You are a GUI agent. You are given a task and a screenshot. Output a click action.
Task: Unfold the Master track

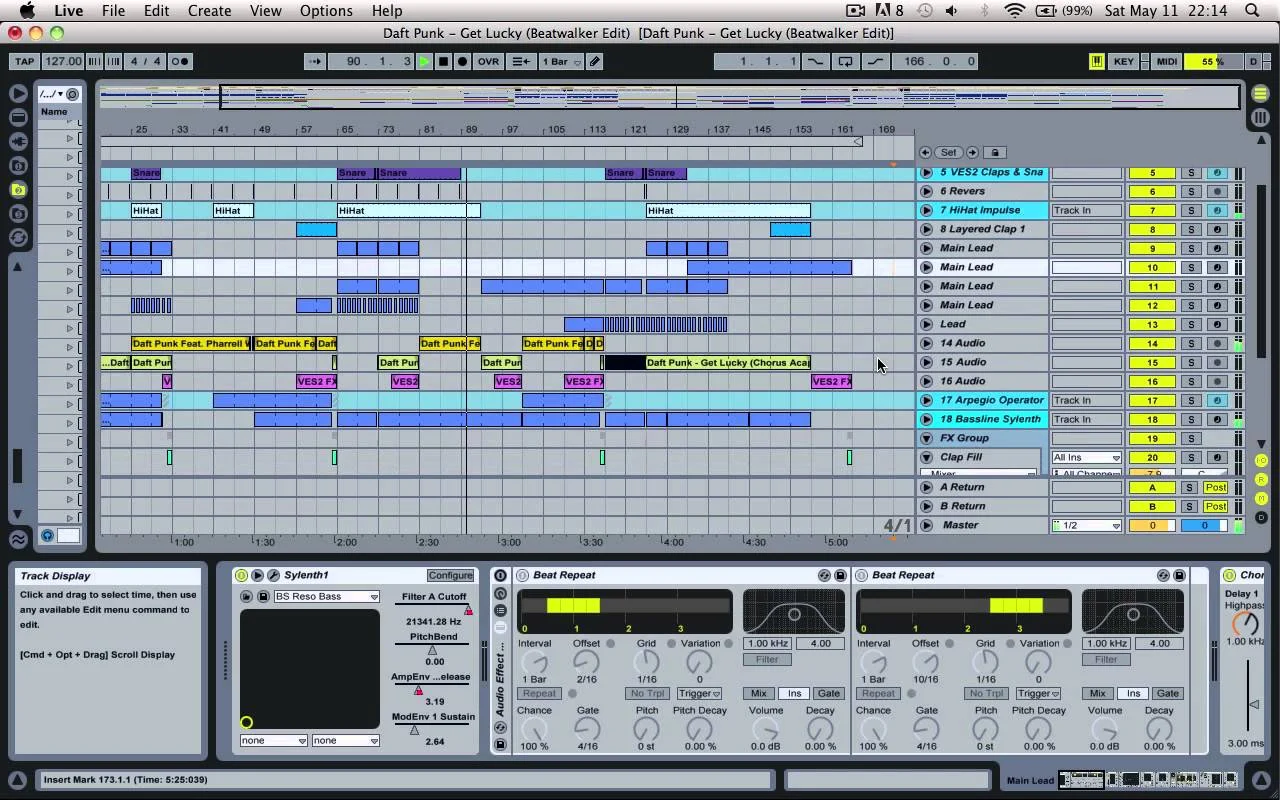(927, 525)
